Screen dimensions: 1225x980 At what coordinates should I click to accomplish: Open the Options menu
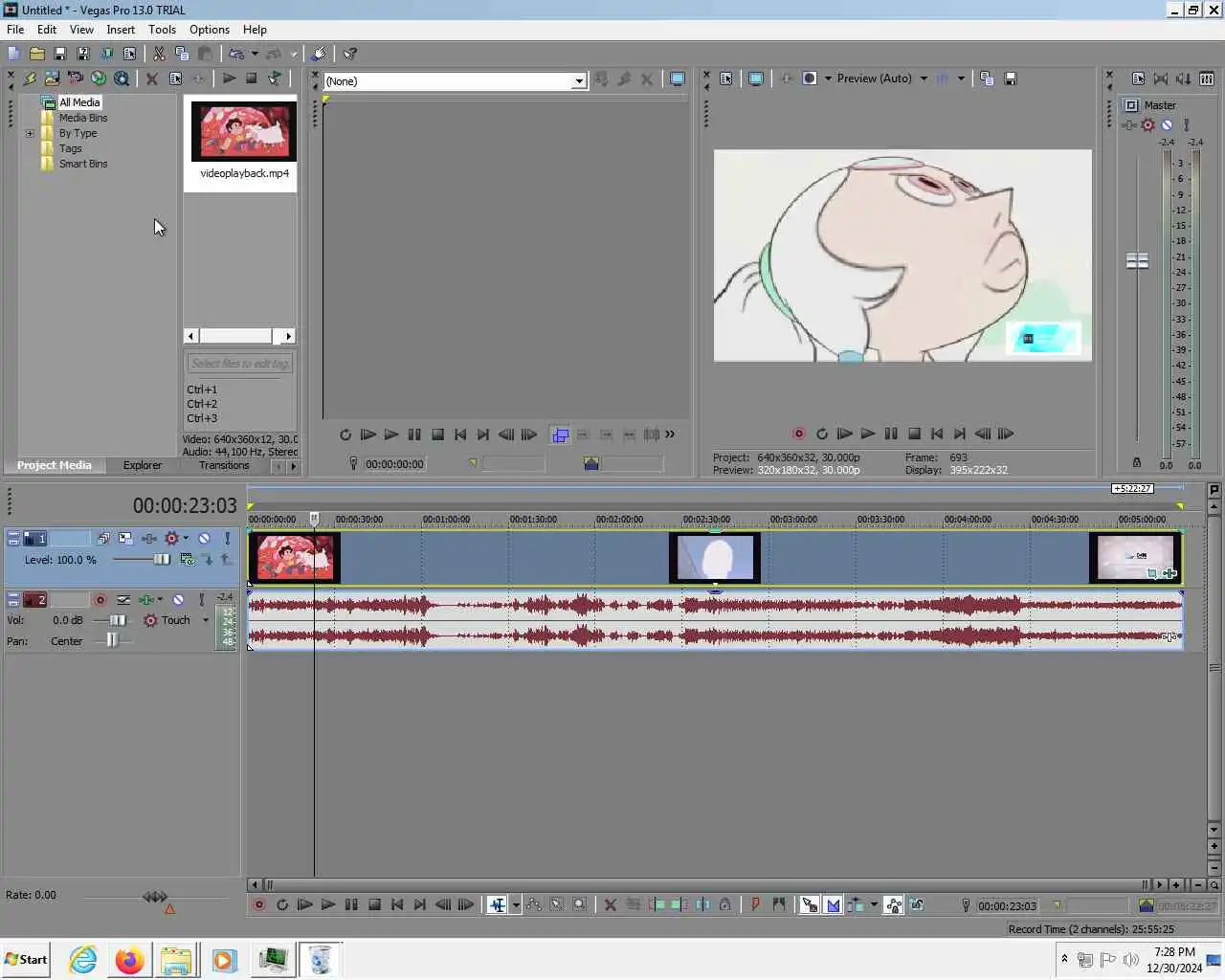[210, 30]
